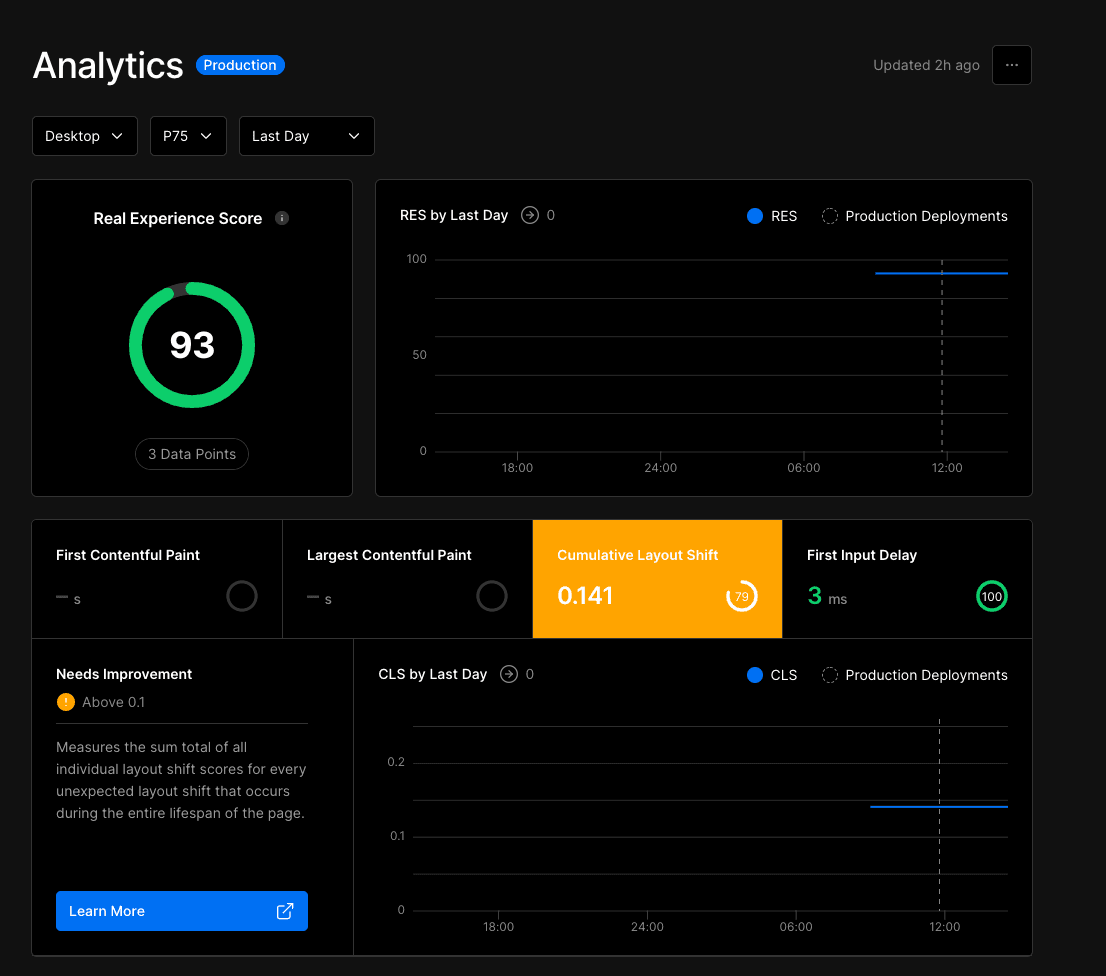1106x976 pixels.
Task: Click the Cumulative Layout Shift score ring 79
Action: [741, 597]
